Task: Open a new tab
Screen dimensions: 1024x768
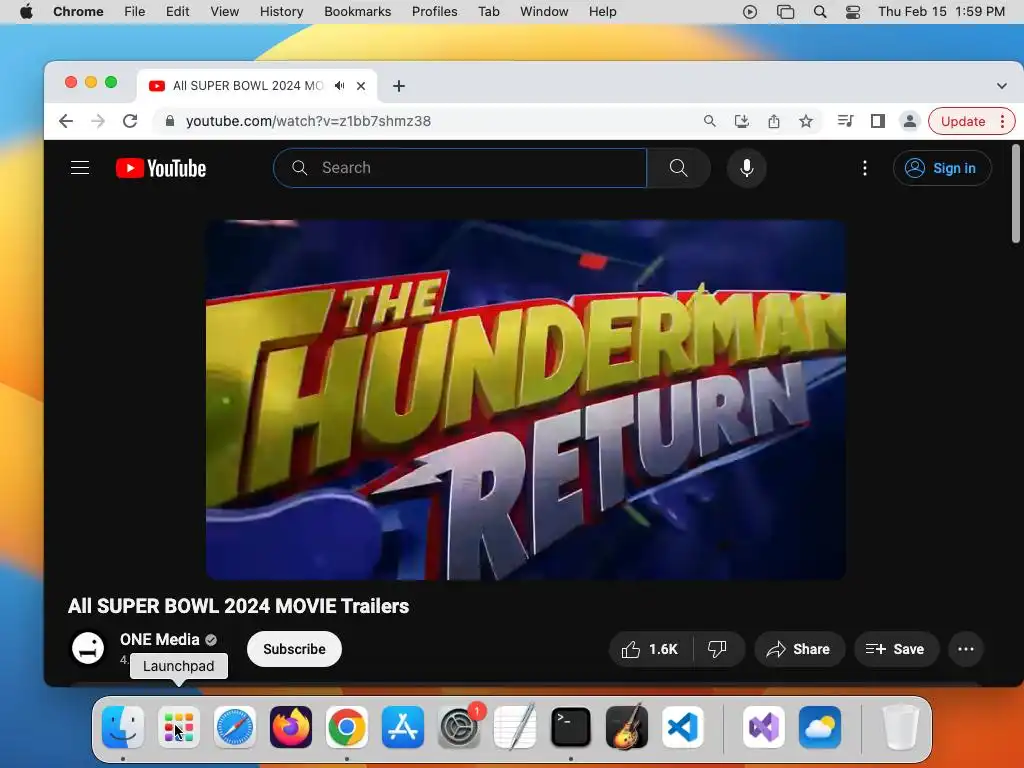Action: coord(398,86)
